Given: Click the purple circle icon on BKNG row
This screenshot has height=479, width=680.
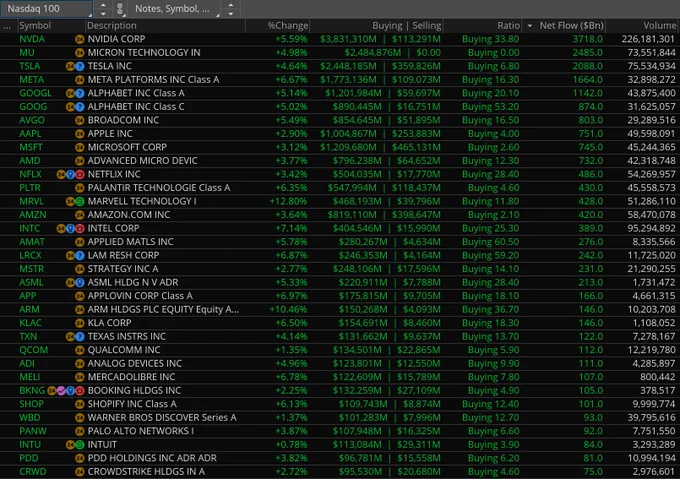Looking at the screenshot, I should [x=61, y=391].
